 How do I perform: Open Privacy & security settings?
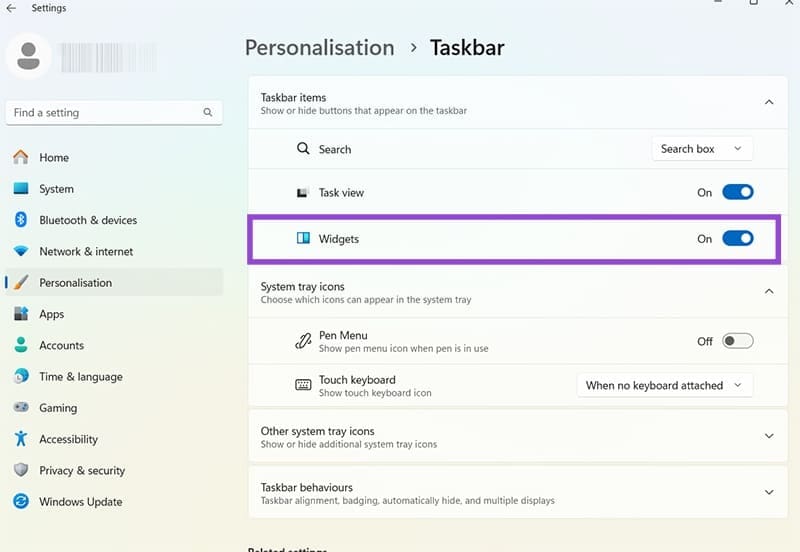114,470
